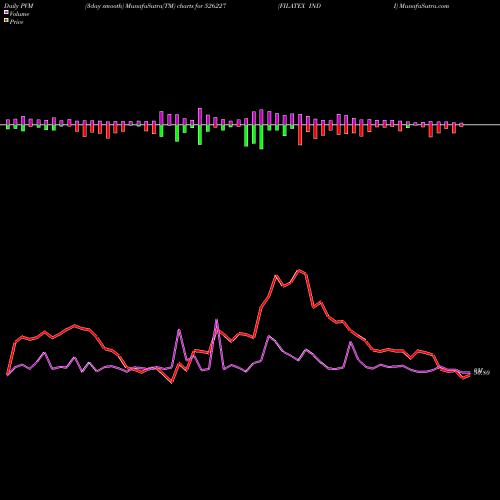Click the longest green bar in the histogram

[261, 137]
